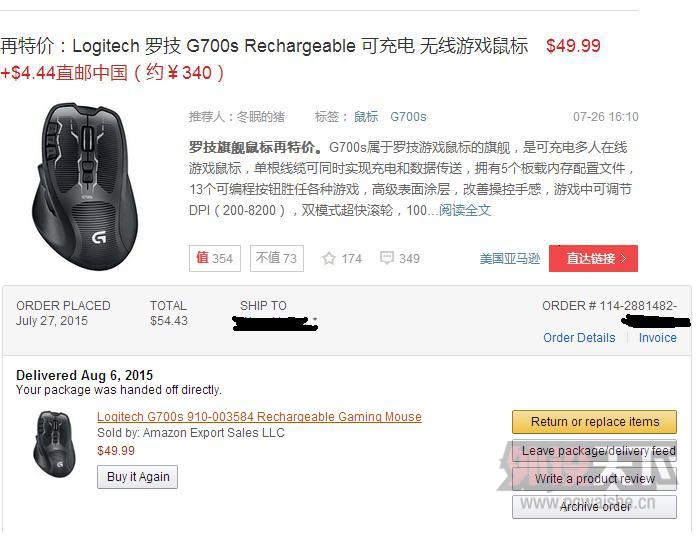Click Write a product review button
Screen dimensions: 697x536
coord(594,479)
